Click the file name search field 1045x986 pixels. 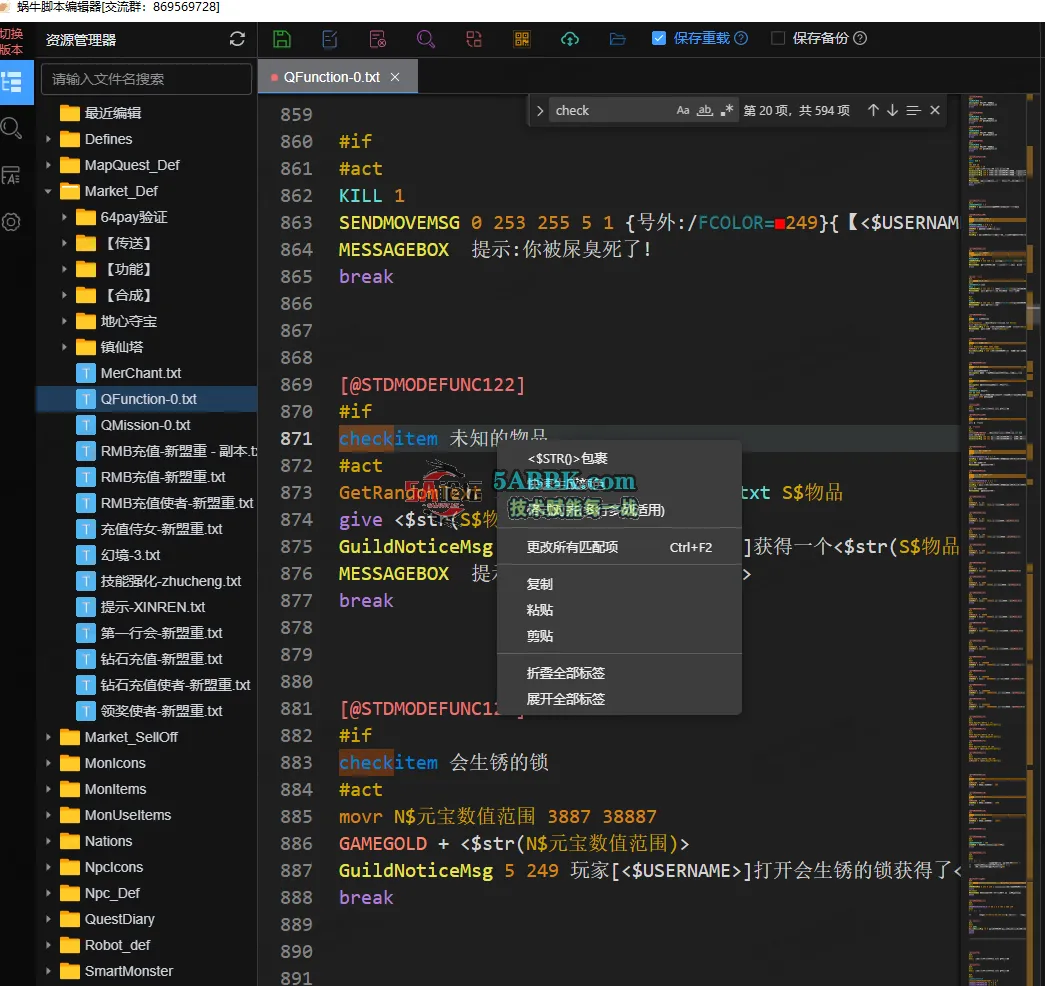[x=146, y=79]
